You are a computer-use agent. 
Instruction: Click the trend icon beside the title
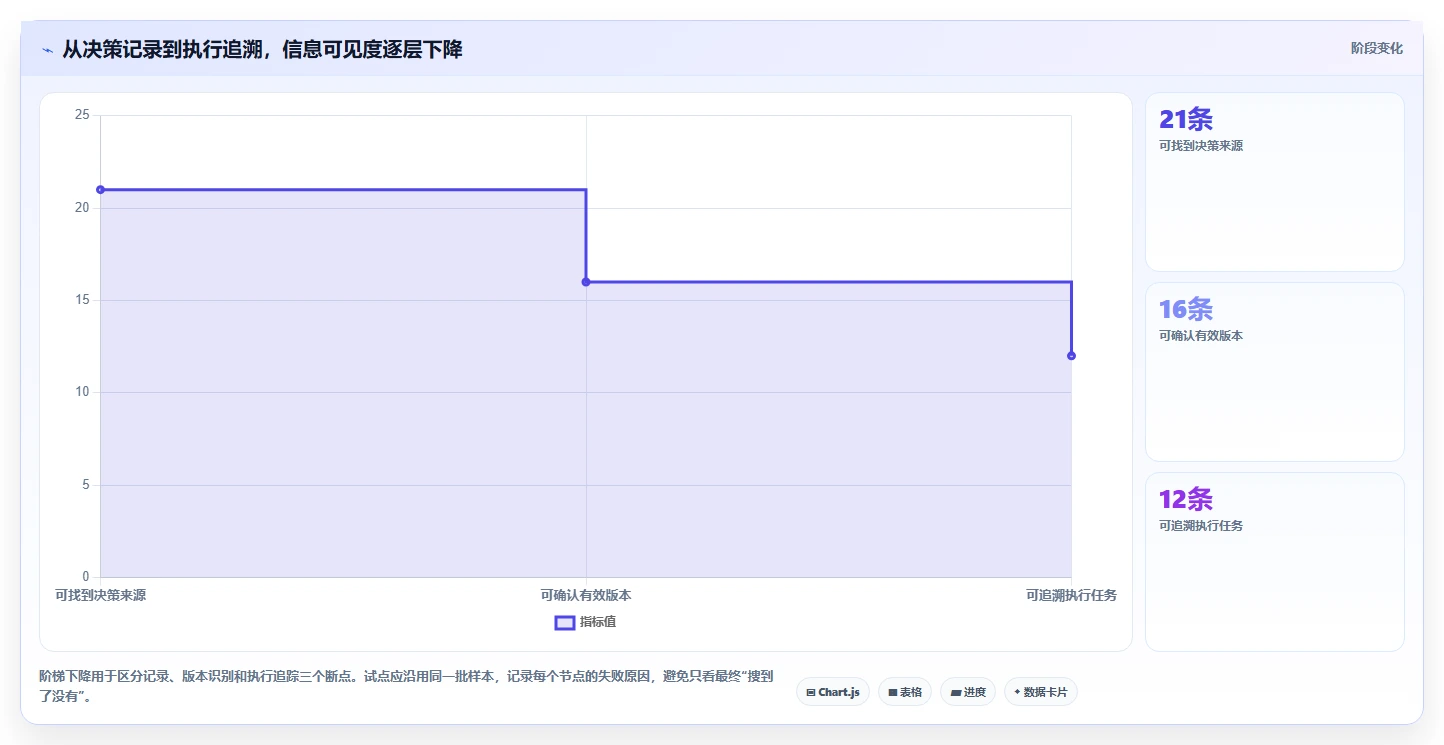tap(47, 50)
